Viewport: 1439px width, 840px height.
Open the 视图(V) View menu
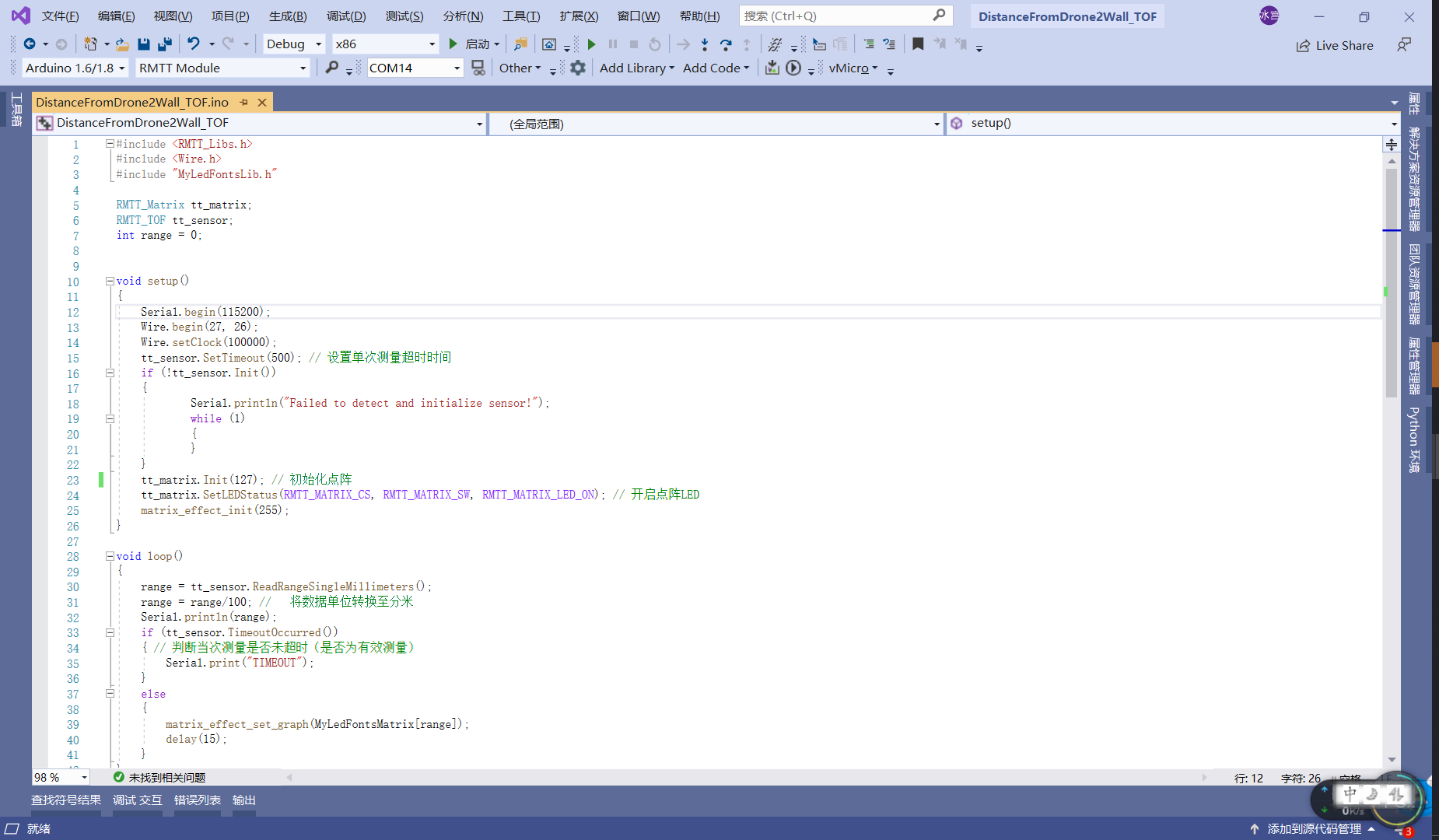click(173, 16)
